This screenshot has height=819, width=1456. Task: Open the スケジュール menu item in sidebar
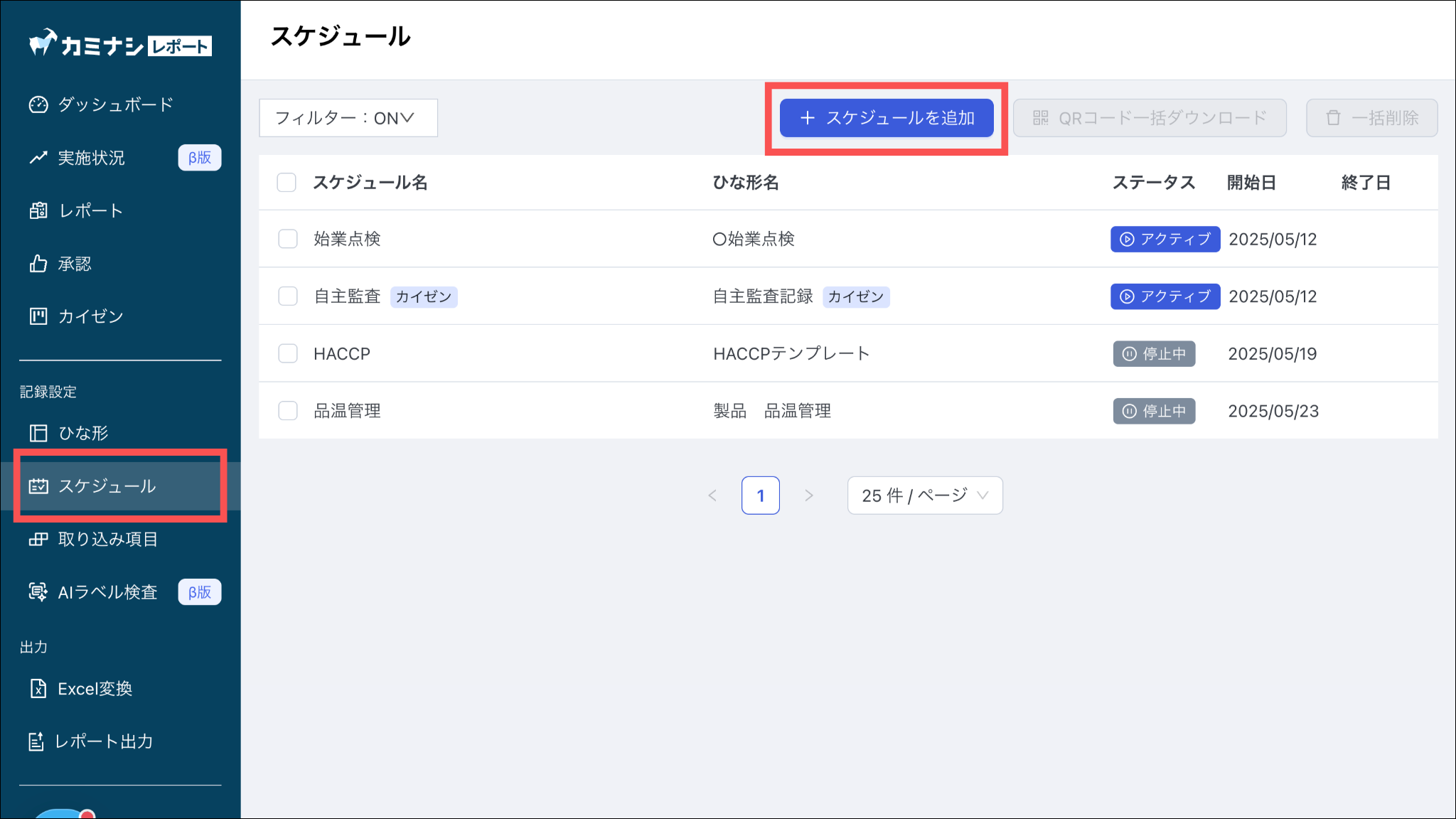pyautogui.click(x=107, y=486)
